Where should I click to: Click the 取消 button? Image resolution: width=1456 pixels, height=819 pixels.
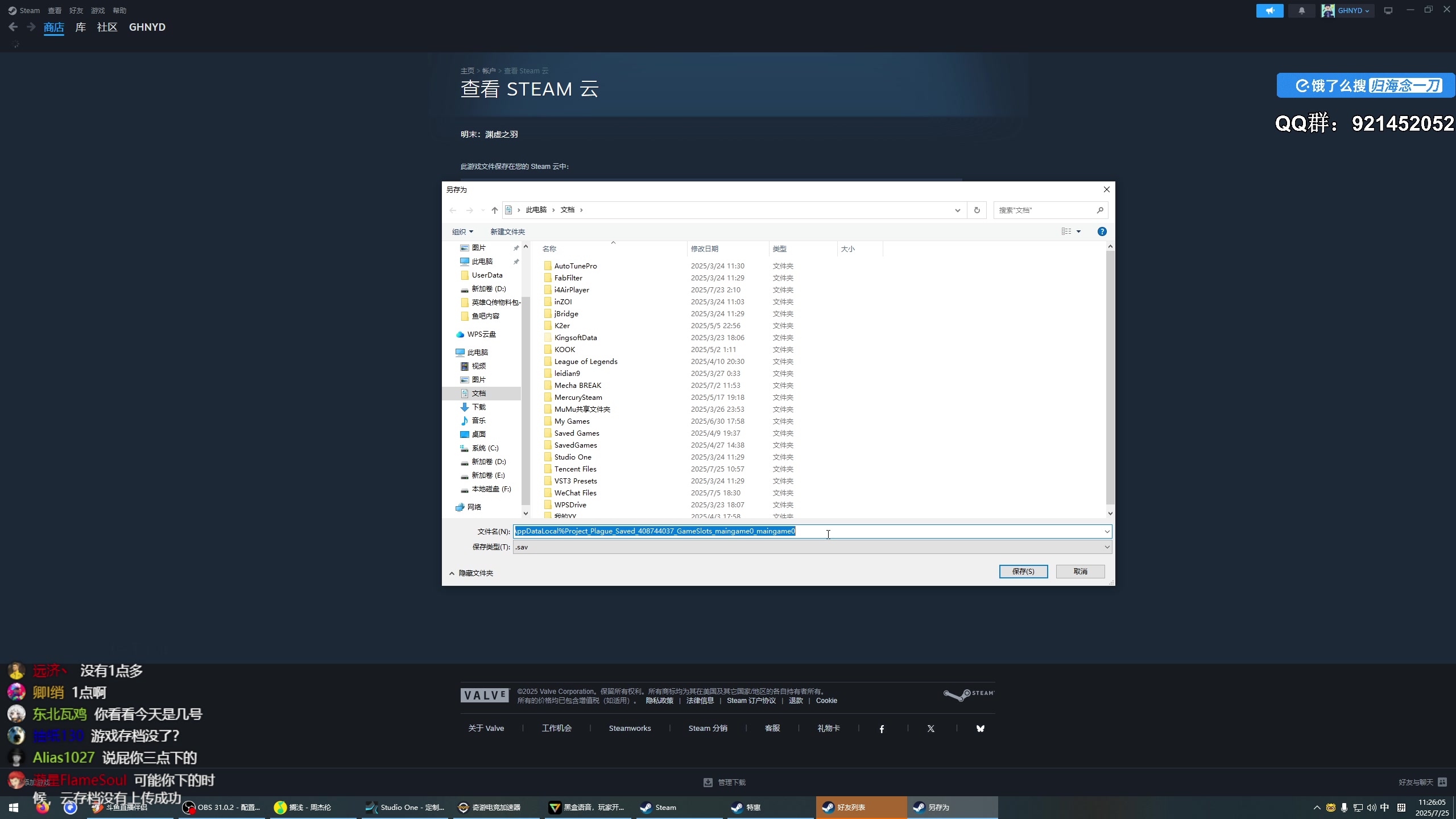pos(1080,572)
